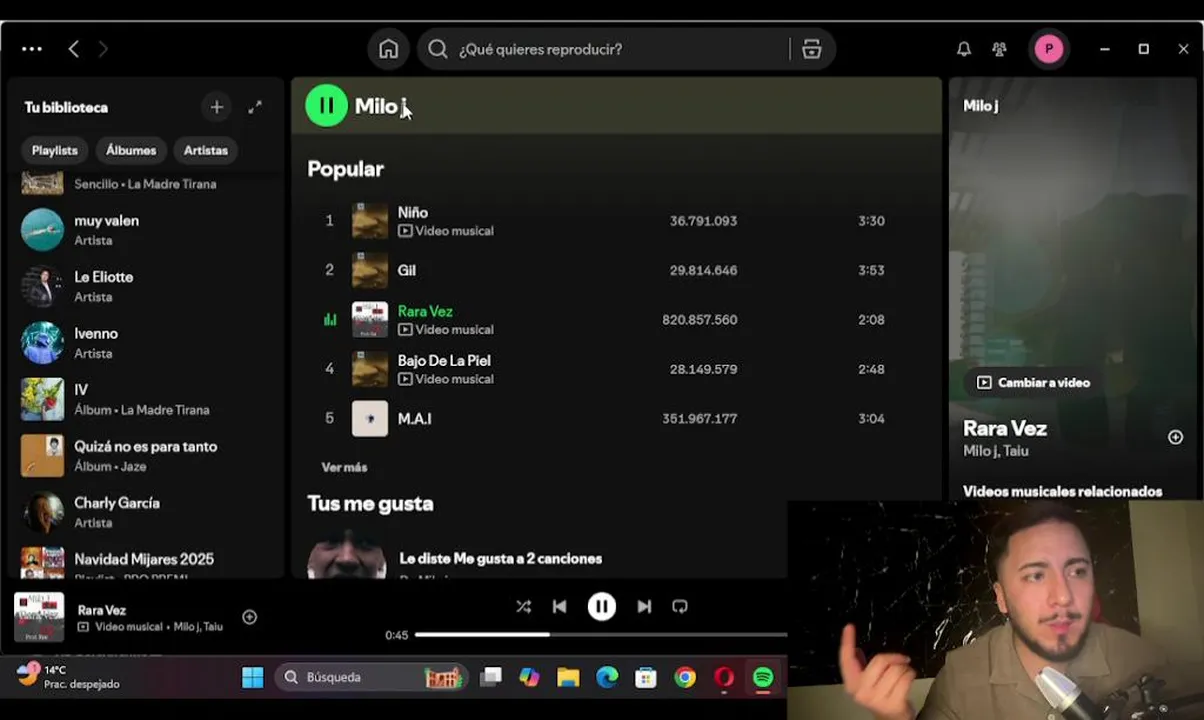This screenshot has height=720, width=1204.
Task: Open the Home page icon
Action: point(388,49)
